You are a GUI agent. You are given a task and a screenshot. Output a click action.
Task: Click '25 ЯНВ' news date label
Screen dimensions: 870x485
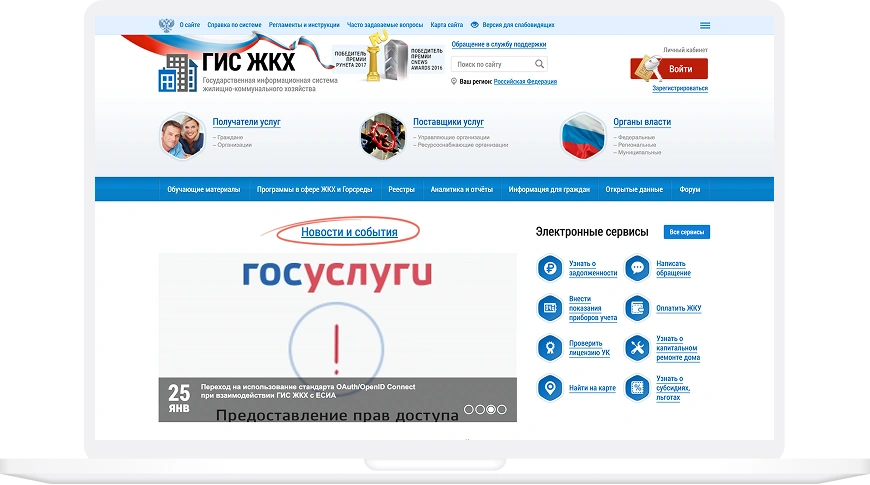pos(179,398)
